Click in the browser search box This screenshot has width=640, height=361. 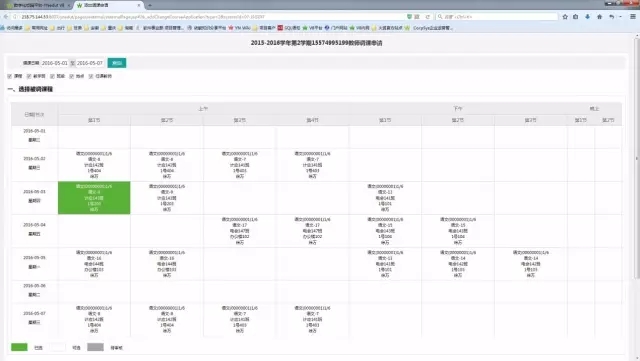coord(497,17)
